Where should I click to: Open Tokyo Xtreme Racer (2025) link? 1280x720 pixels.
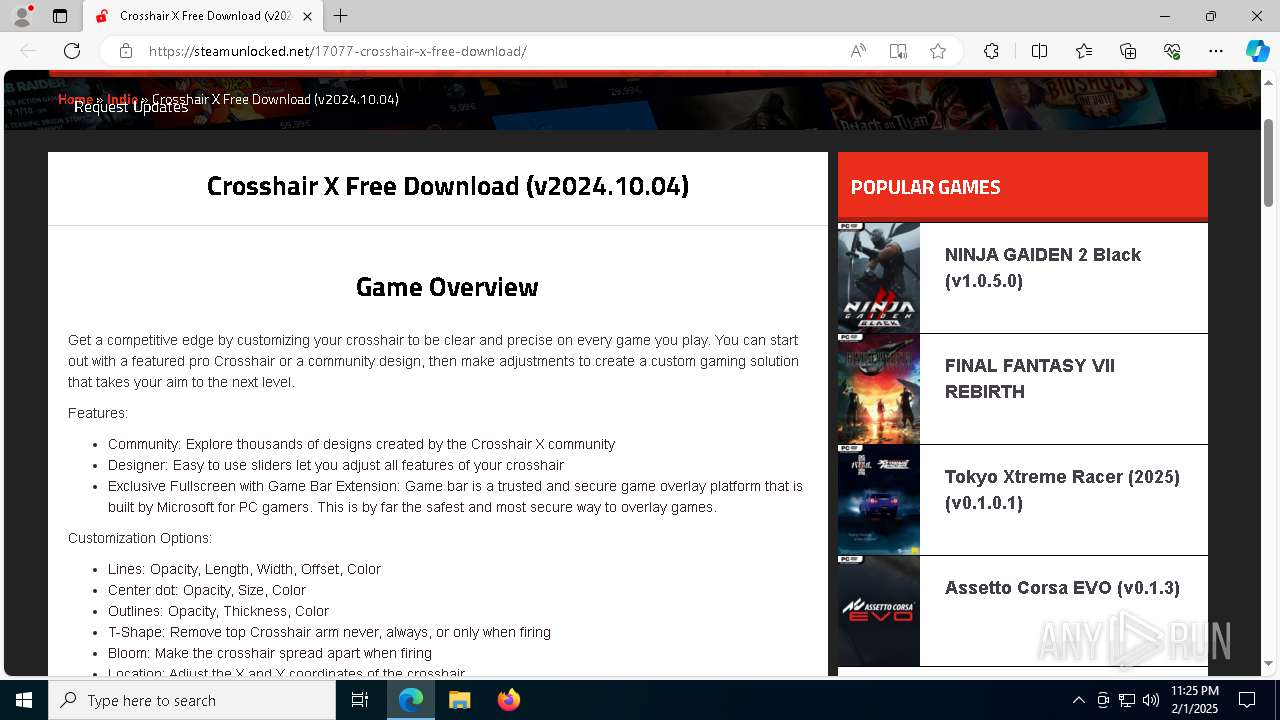point(1062,490)
